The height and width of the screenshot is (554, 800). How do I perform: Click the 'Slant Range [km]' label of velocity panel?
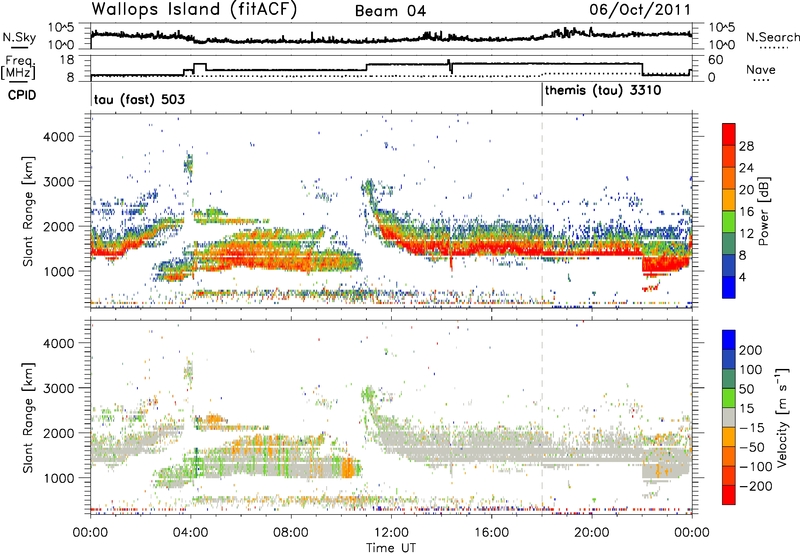click(28, 417)
